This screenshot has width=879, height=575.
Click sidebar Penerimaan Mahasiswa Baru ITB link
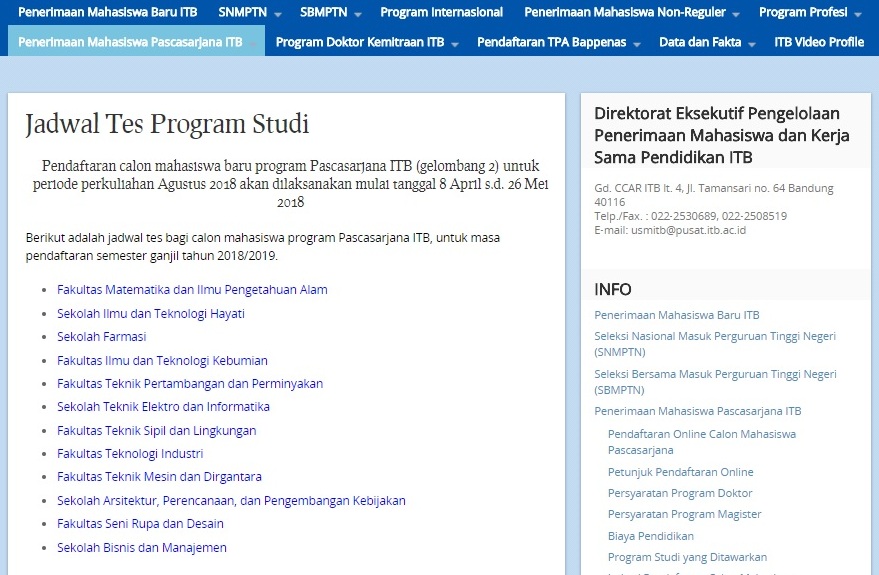(677, 315)
